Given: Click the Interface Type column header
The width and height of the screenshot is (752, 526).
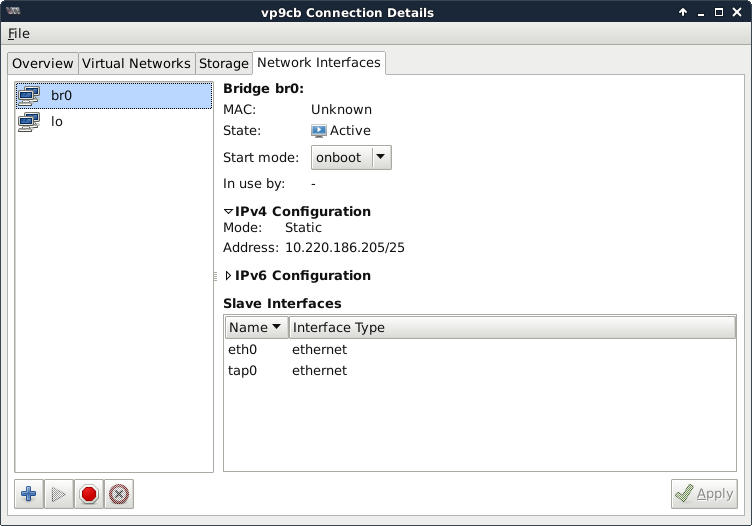Looking at the screenshot, I should pyautogui.click(x=511, y=328).
